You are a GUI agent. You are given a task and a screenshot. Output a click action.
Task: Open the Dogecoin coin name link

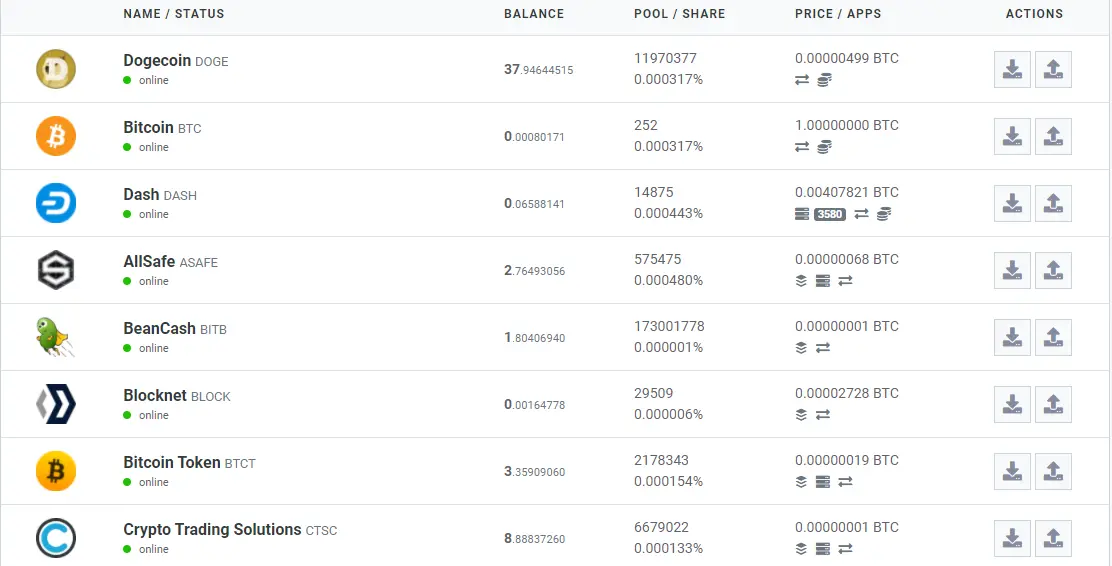(x=157, y=60)
